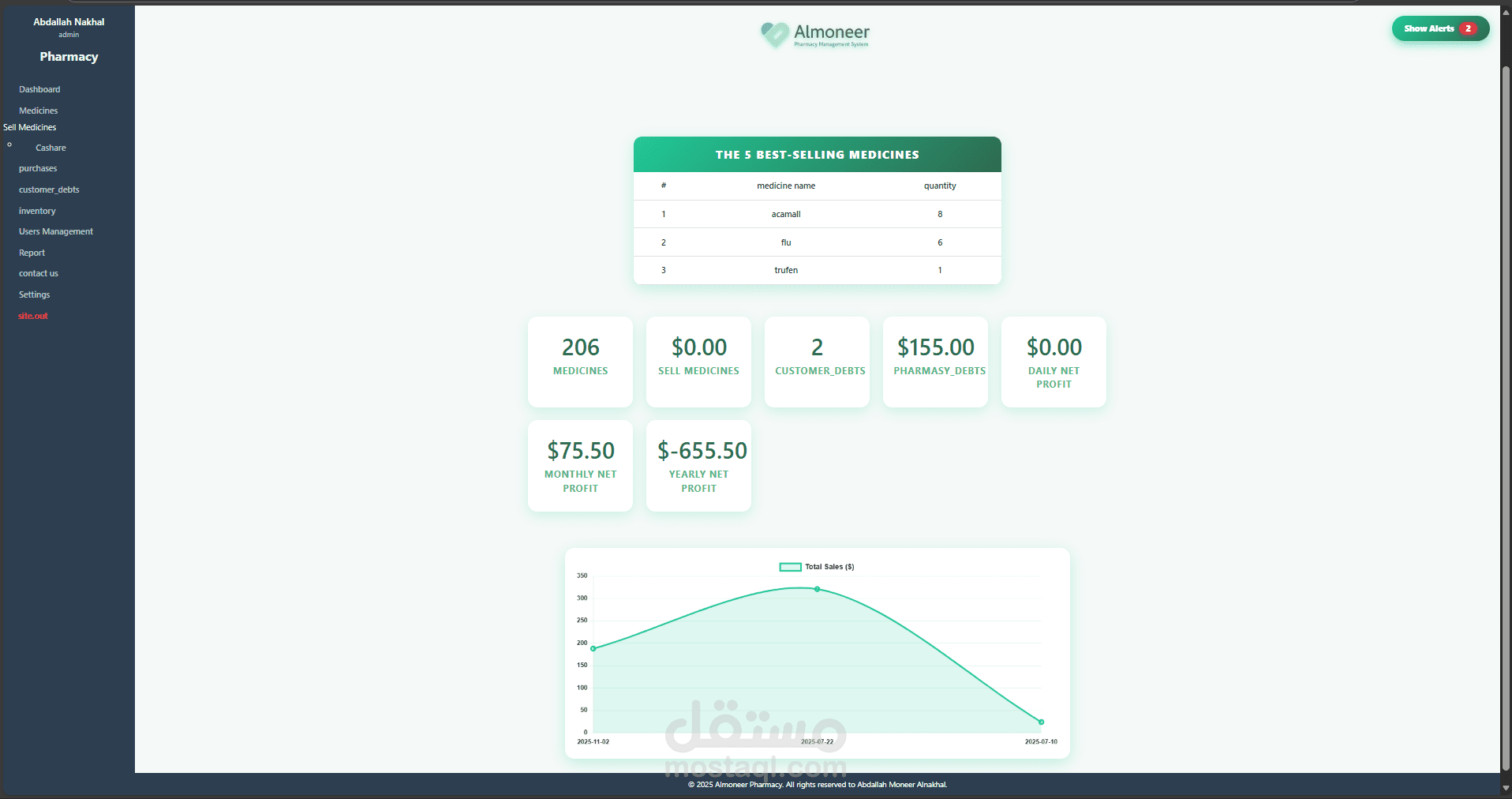Open Users Management
The image size is (1512, 799).
(55, 231)
